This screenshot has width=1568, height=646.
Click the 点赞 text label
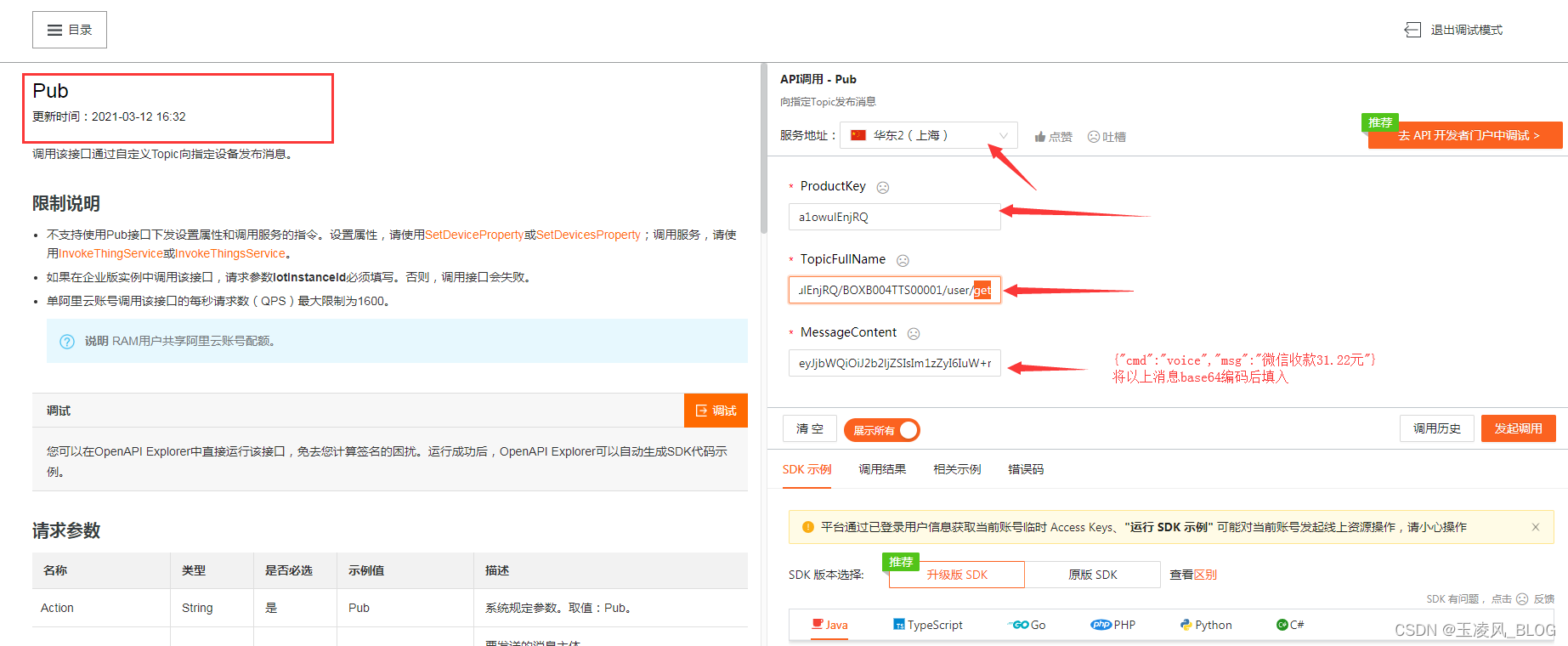1060,137
